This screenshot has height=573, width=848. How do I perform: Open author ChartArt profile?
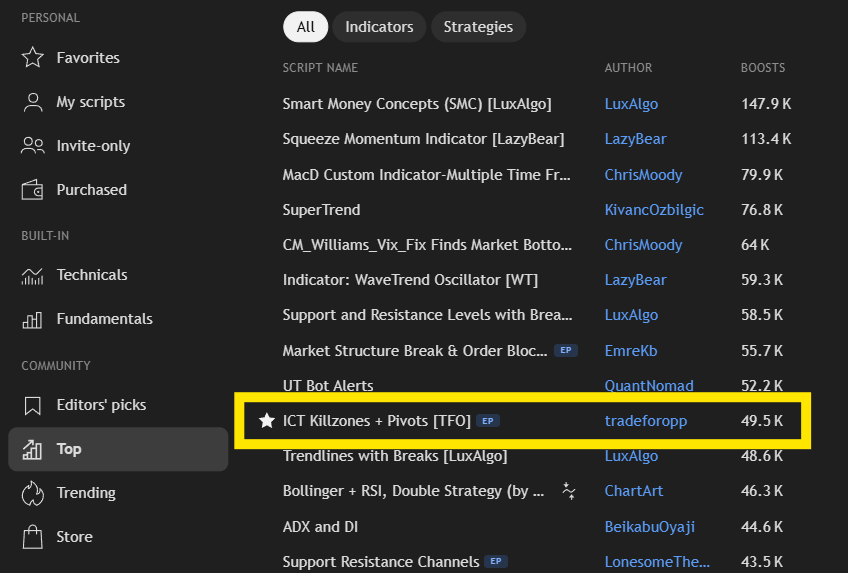(634, 491)
